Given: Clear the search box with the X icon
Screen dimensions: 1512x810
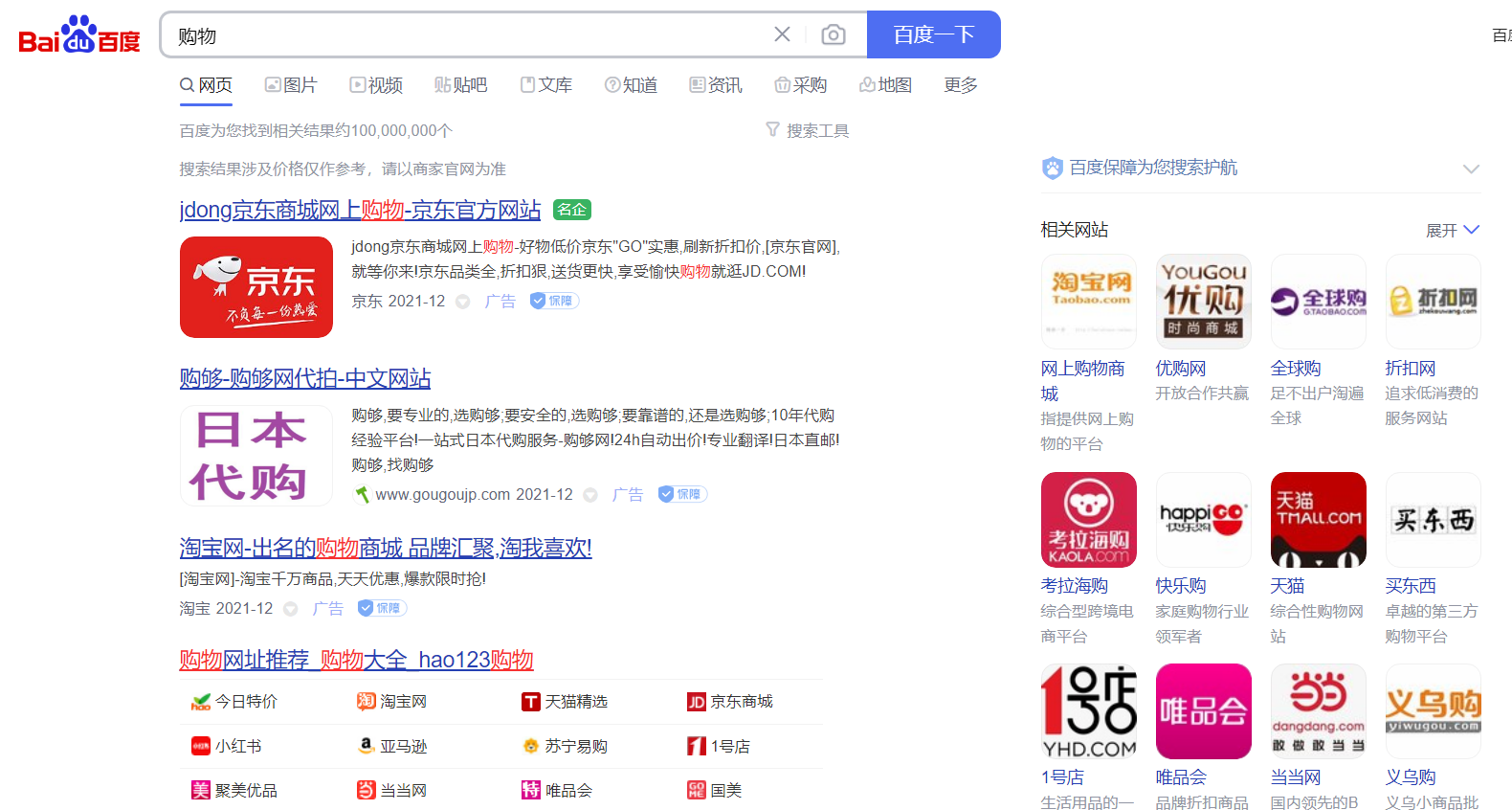Looking at the screenshot, I should pyautogui.click(x=782, y=34).
